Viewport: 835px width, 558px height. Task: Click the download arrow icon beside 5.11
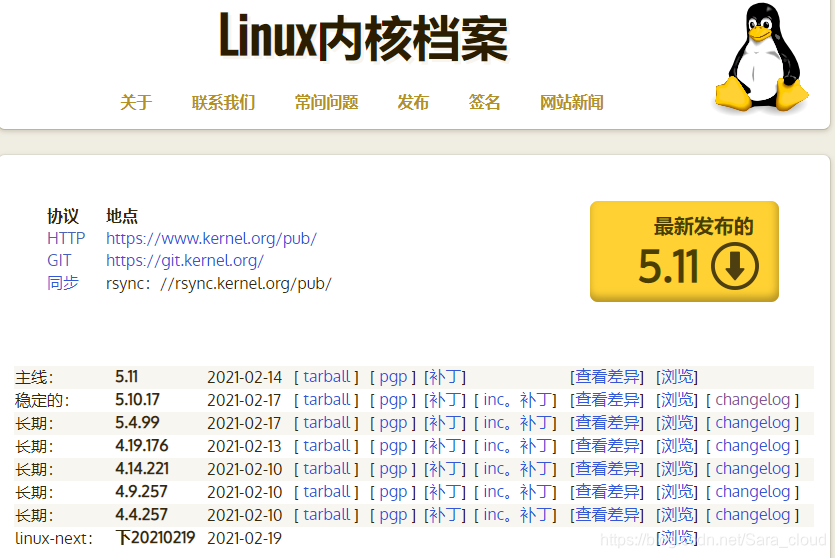(x=735, y=266)
